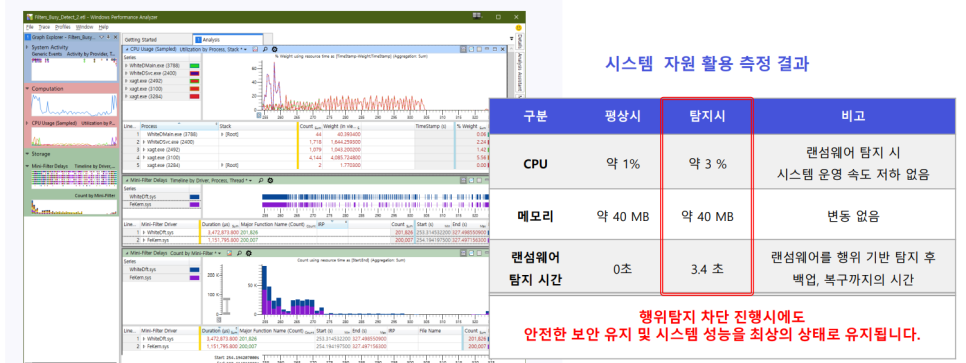Image resolution: width=966 pixels, height=363 pixels.
Task: Click the '3.4 초' detection time cell
Action: 706,268
